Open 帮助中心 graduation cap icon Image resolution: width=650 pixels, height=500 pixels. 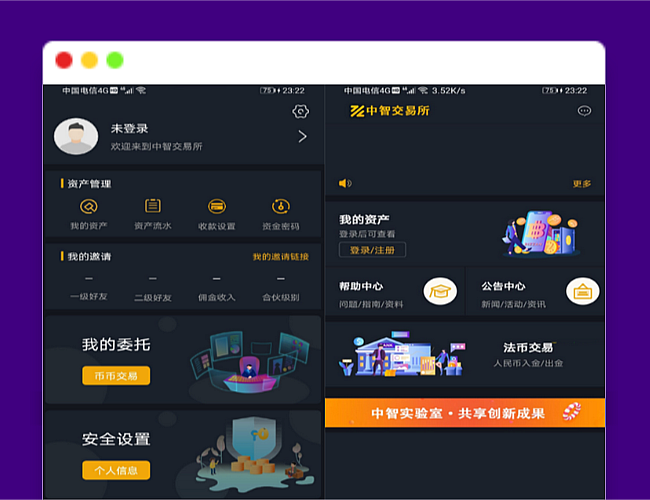click(440, 291)
